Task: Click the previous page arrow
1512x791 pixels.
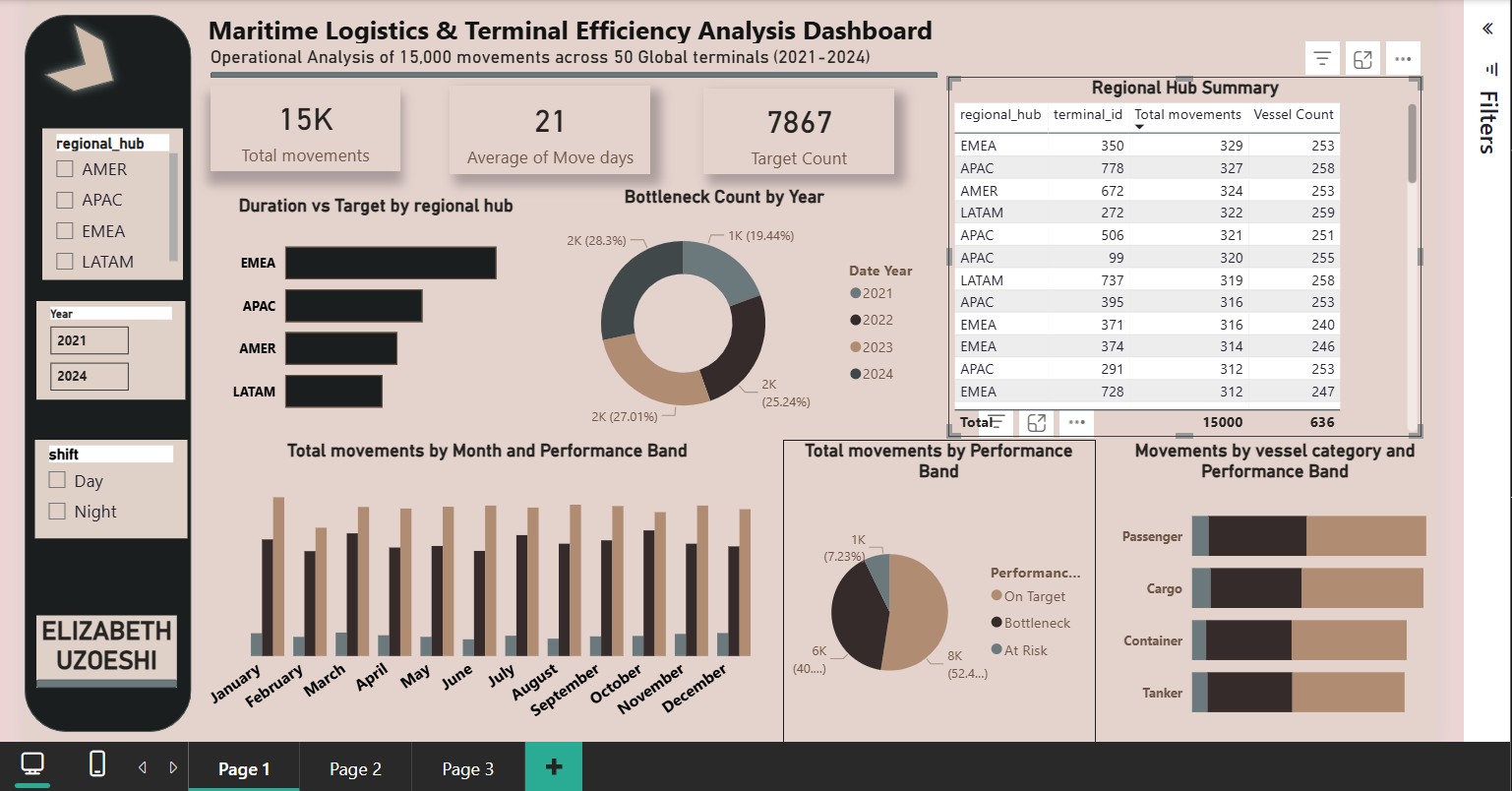Action: coord(143,767)
